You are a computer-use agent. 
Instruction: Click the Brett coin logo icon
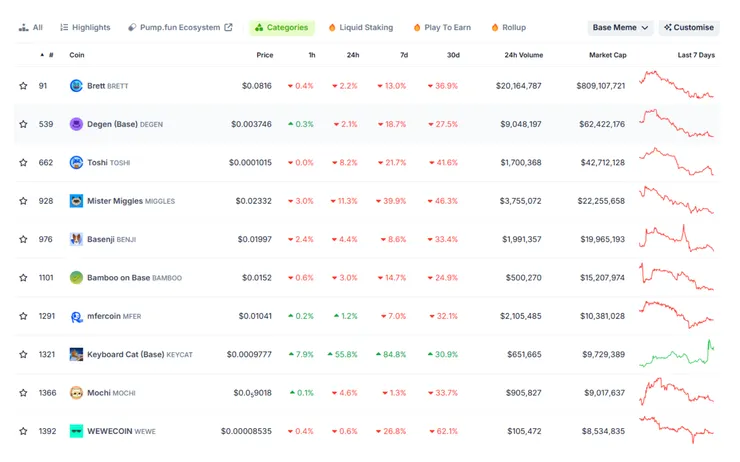click(x=76, y=86)
